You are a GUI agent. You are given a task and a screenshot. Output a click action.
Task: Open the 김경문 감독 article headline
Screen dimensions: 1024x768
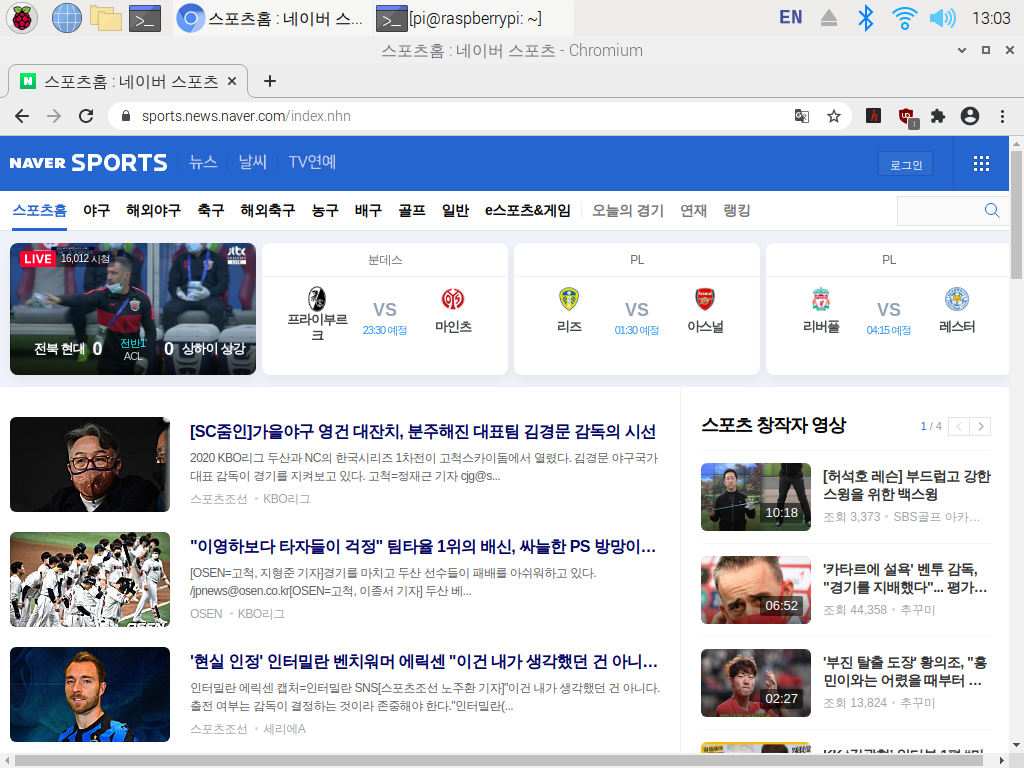(423, 432)
